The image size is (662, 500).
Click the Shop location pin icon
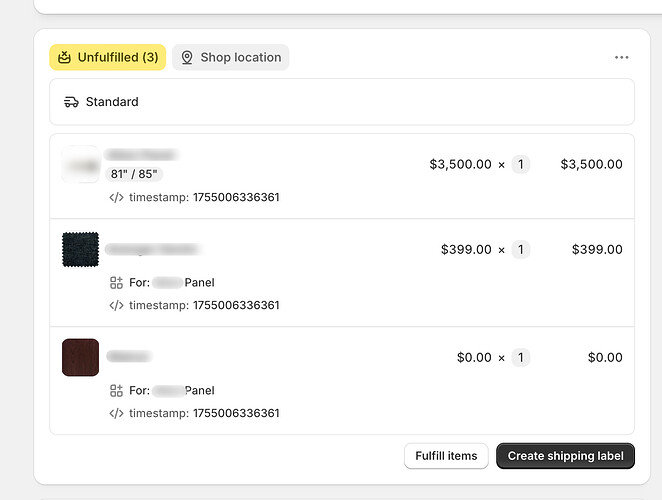pyautogui.click(x=187, y=57)
